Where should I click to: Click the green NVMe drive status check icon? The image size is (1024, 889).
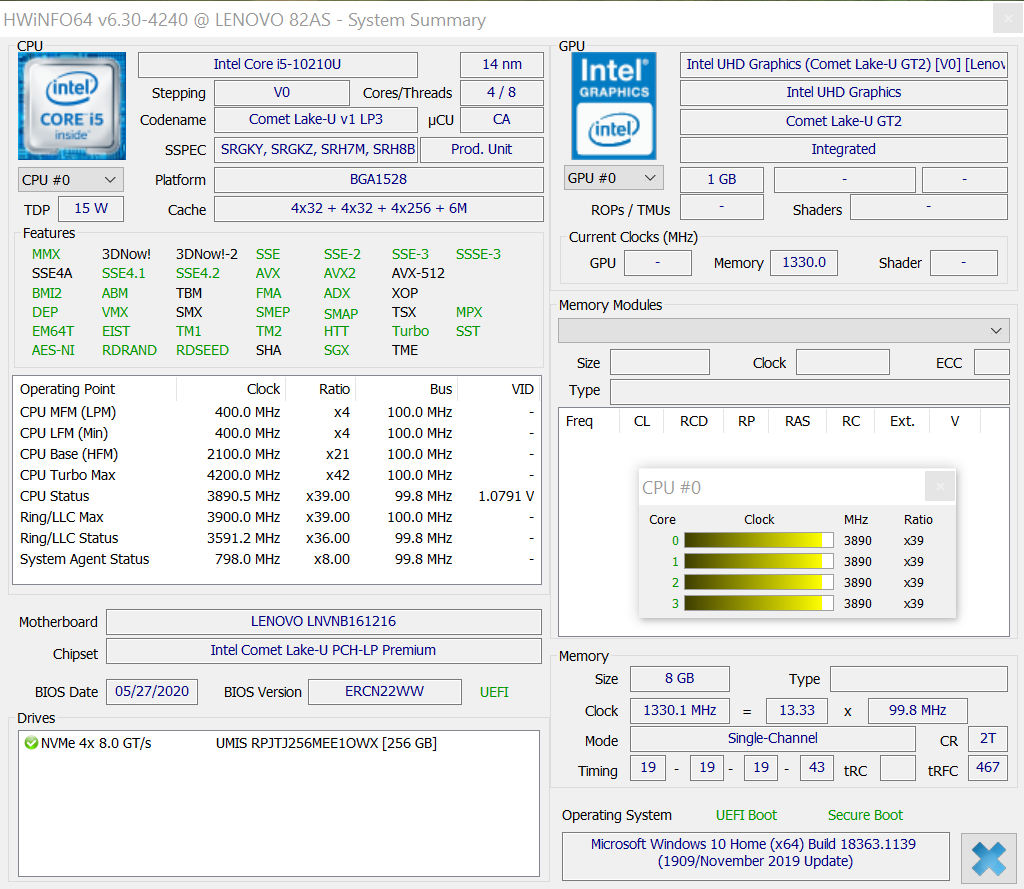point(31,743)
